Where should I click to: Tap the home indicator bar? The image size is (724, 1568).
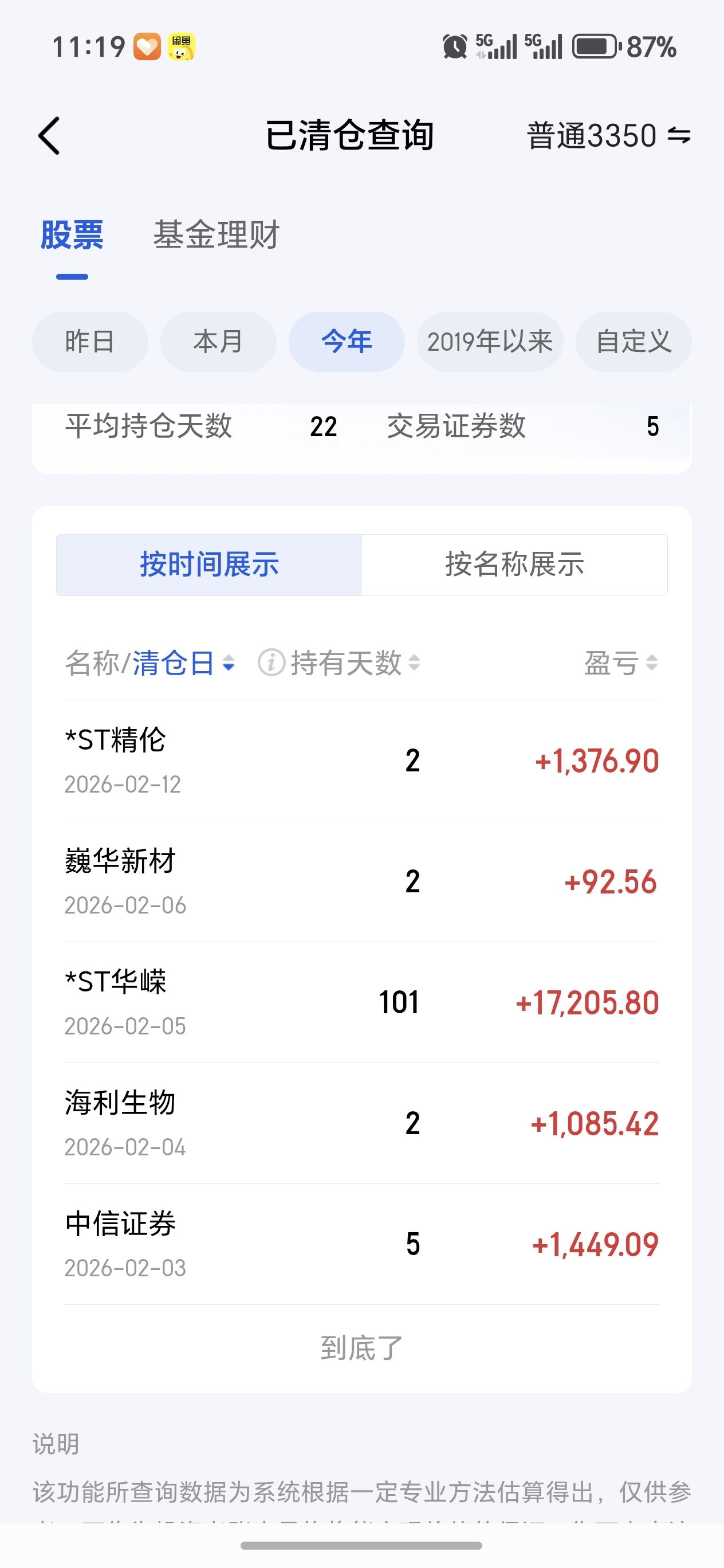point(362,1545)
